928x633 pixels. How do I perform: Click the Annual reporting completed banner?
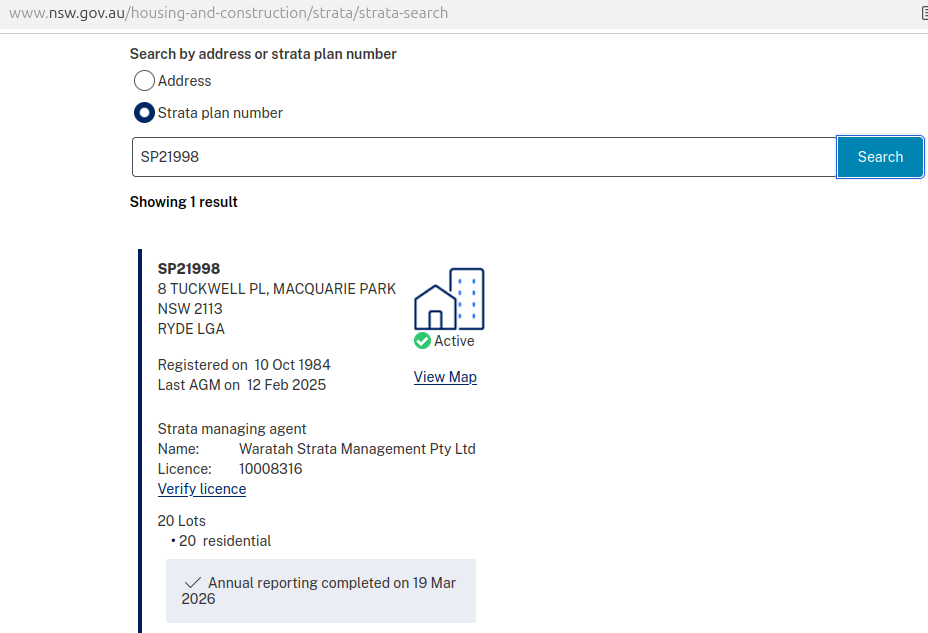[x=321, y=591]
